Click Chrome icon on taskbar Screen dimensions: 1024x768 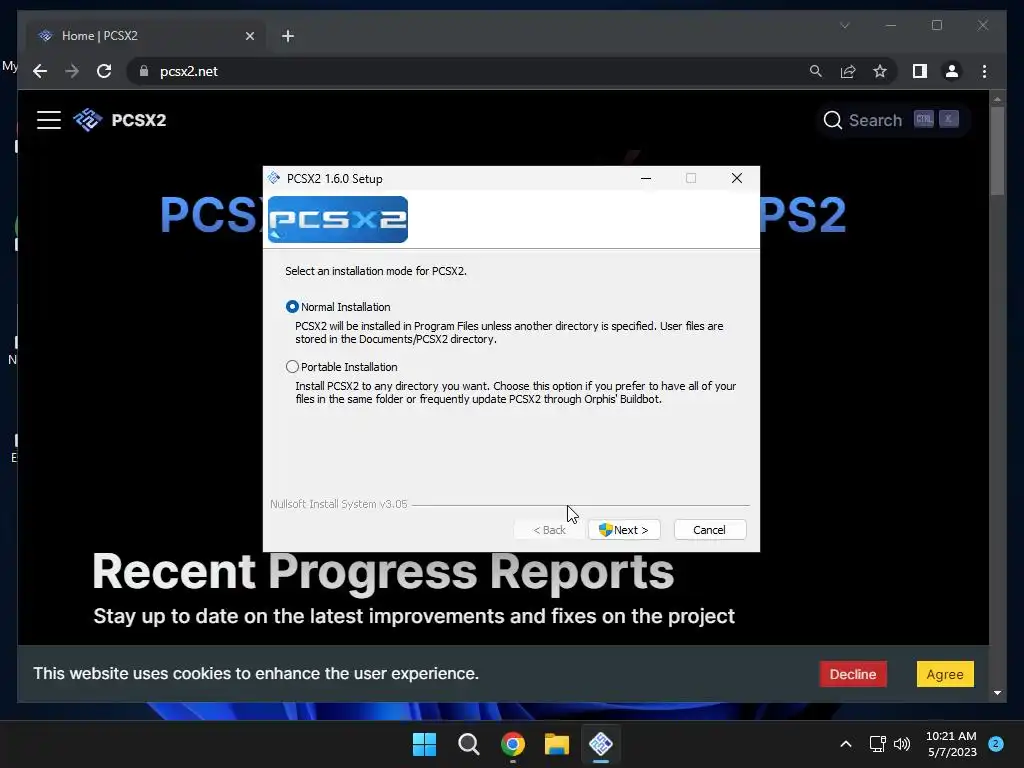[x=513, y=744]
